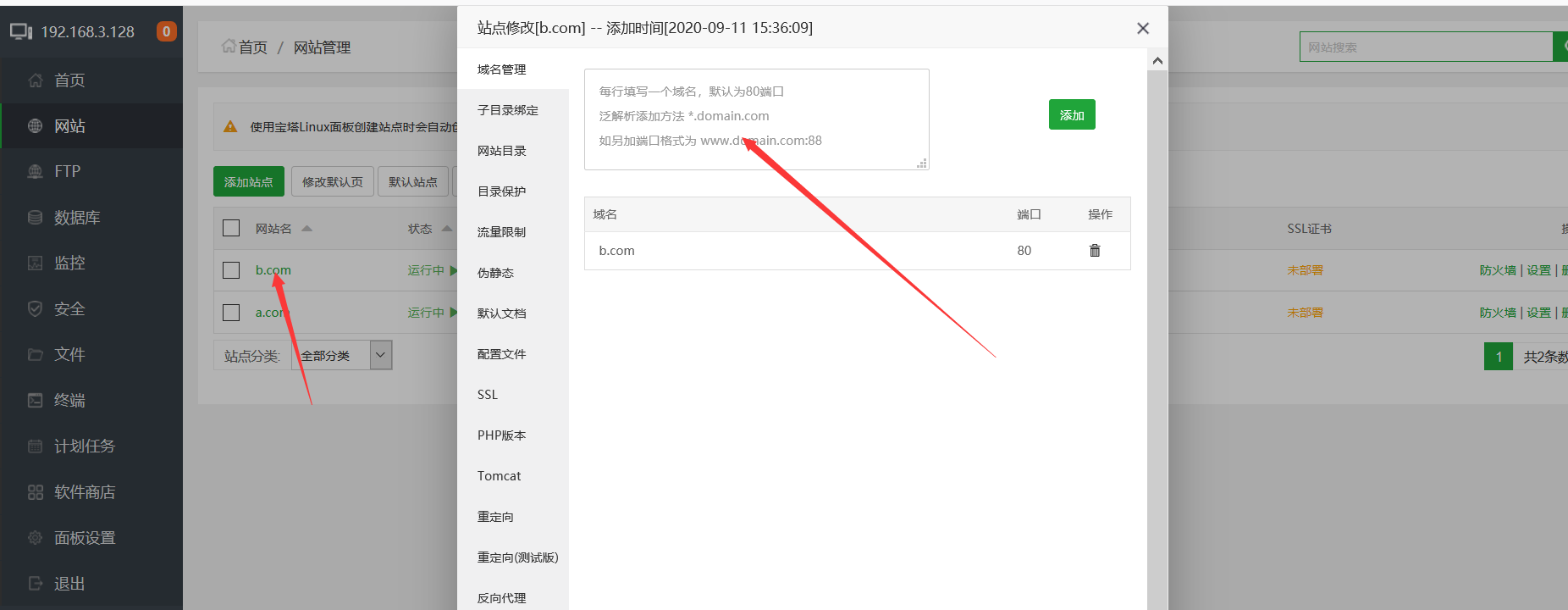Open the 默认文档 tab
Screen dimensions: 1568x610
pyautogui.click(x=513, y=313)
